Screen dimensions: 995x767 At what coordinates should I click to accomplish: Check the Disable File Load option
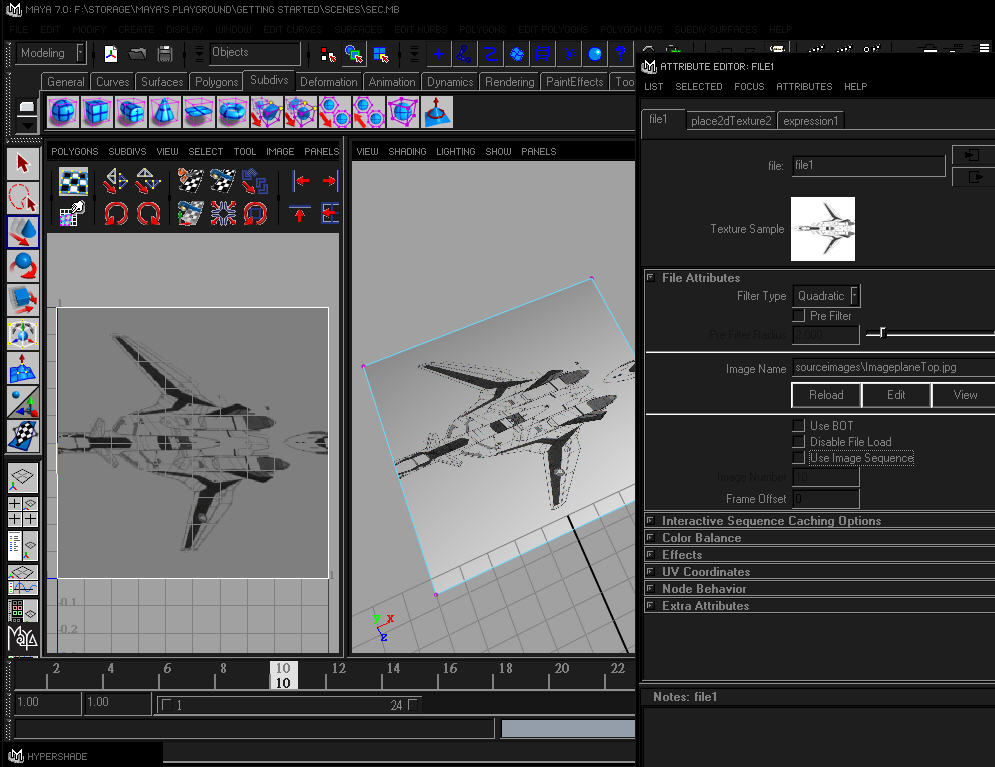[x=799, y=441]
